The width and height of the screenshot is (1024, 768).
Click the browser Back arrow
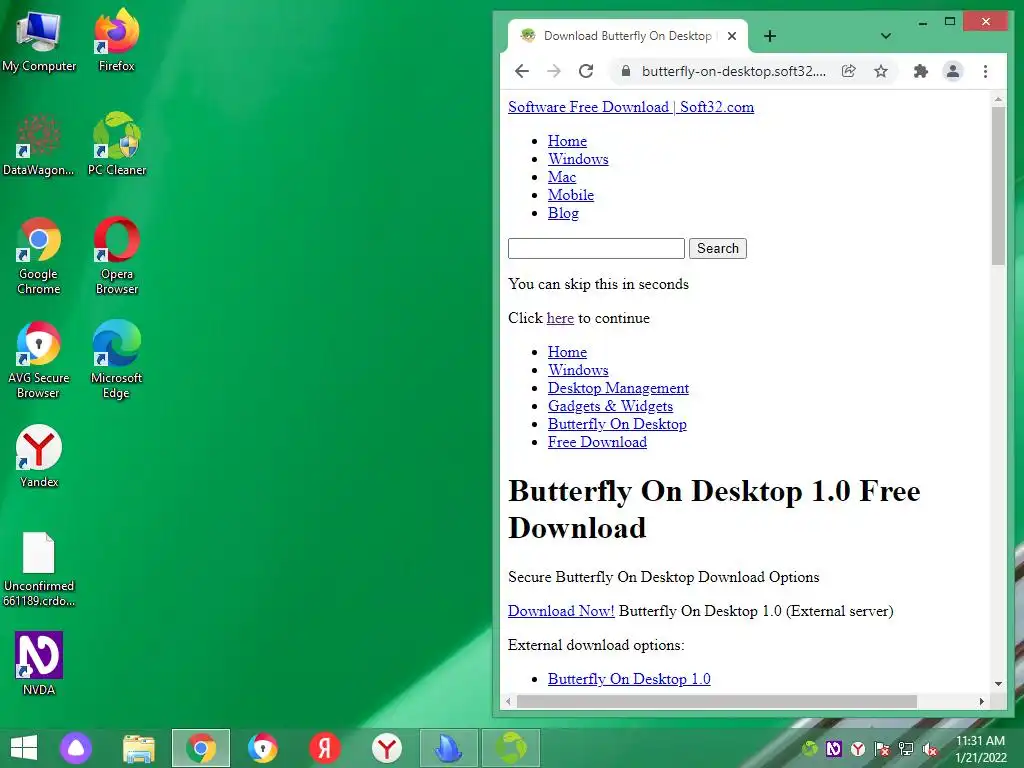coord(522,71)
